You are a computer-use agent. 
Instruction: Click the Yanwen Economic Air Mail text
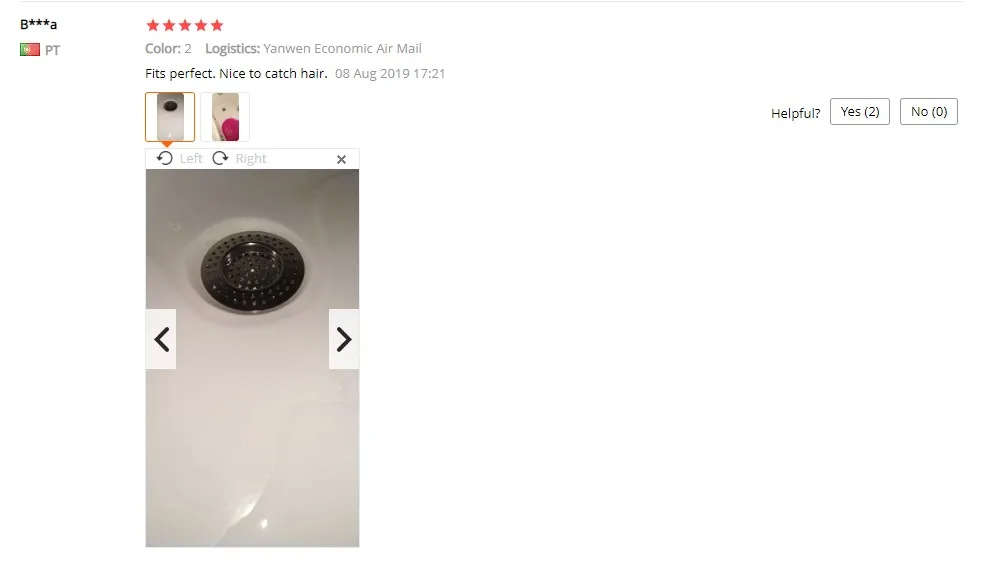point(343,48)
